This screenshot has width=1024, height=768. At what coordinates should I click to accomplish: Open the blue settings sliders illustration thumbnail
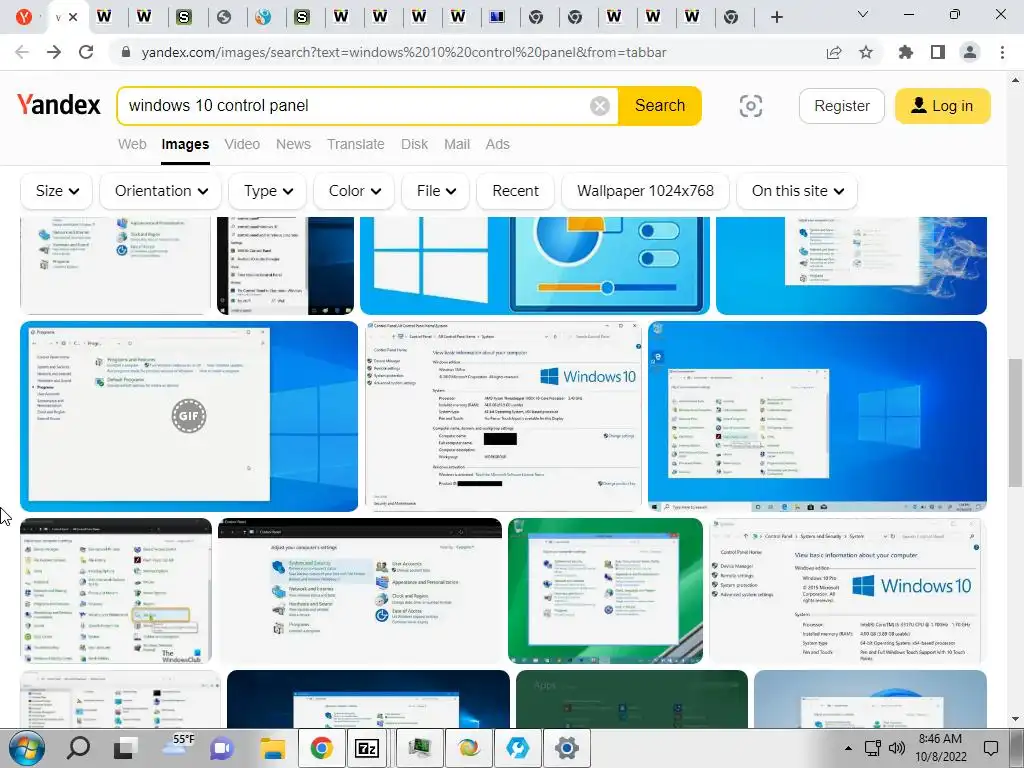(535, 266)
